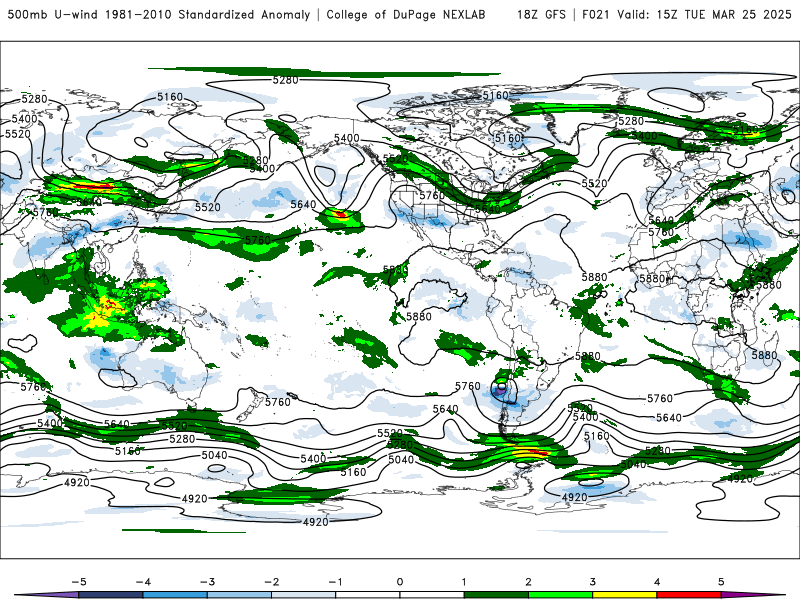Select the medium blue legend segment between -4 and -3
The image size is (800, 600).
point(175,595)
